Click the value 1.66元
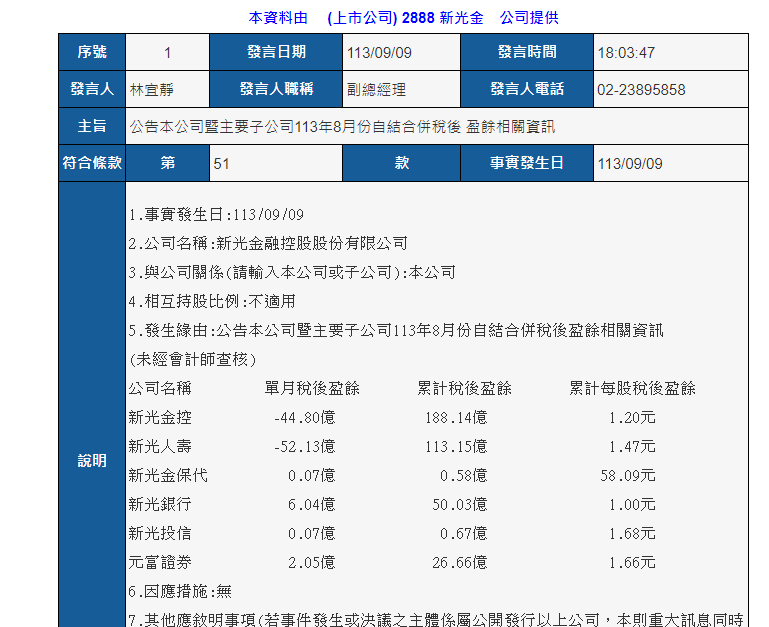The height and width of the screenshot is (627, 769). (x=632, y=562)
